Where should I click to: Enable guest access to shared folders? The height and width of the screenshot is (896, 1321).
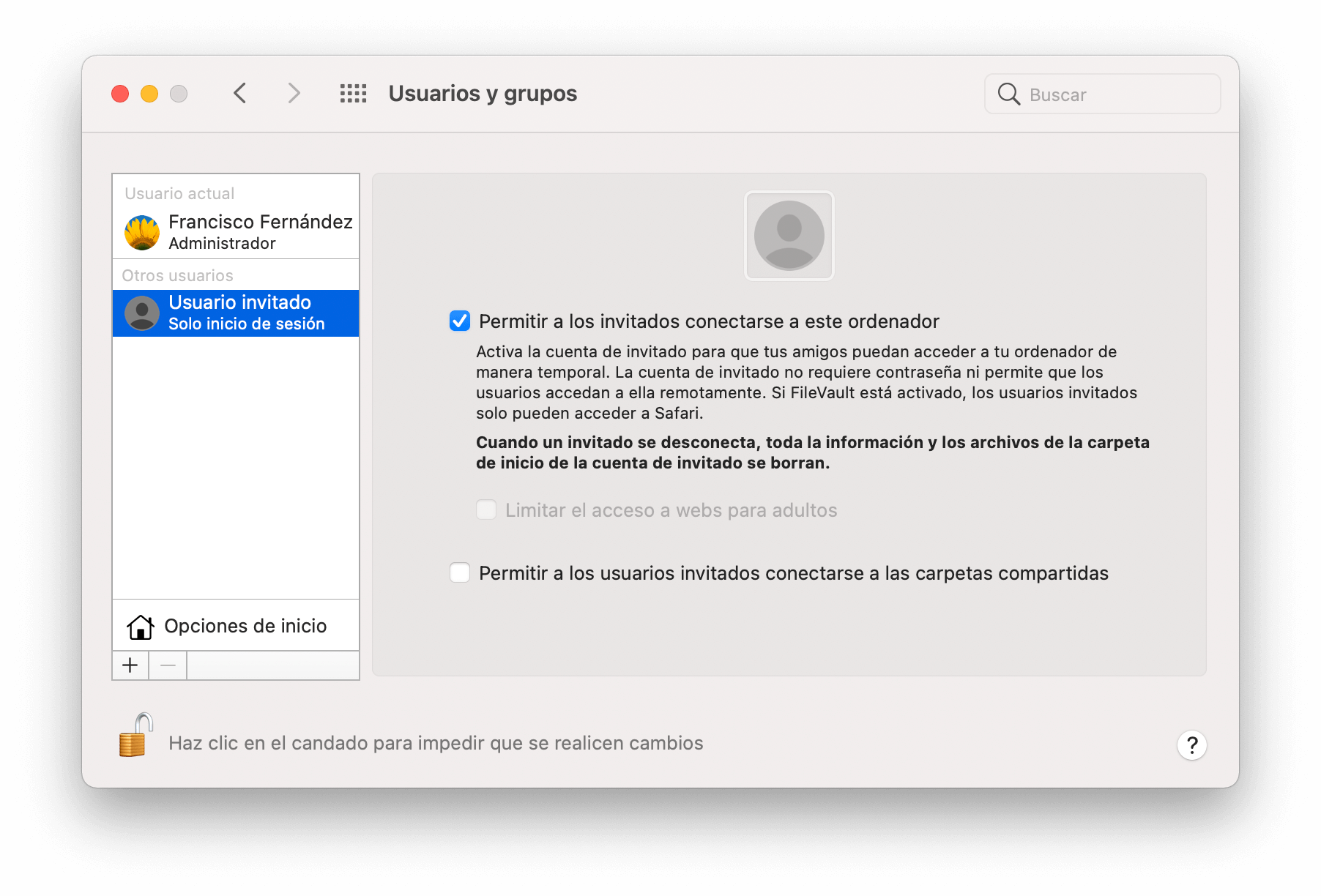[460, 573]
